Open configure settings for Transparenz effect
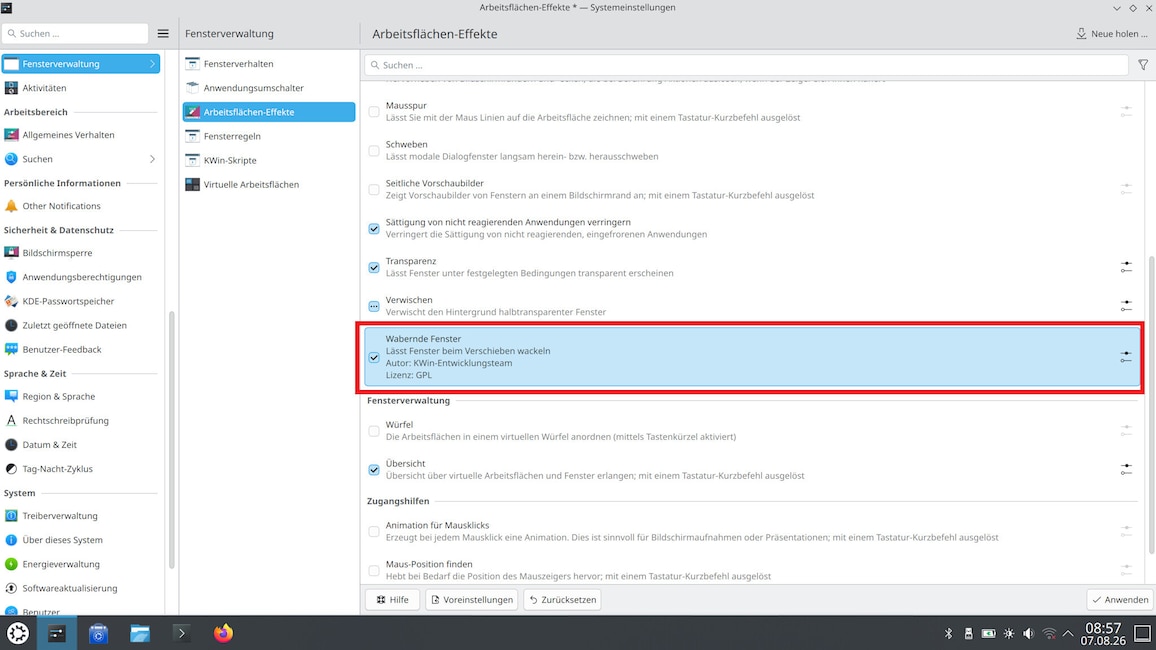Screen dimensions: 1156x650 tap(1126, 267)
